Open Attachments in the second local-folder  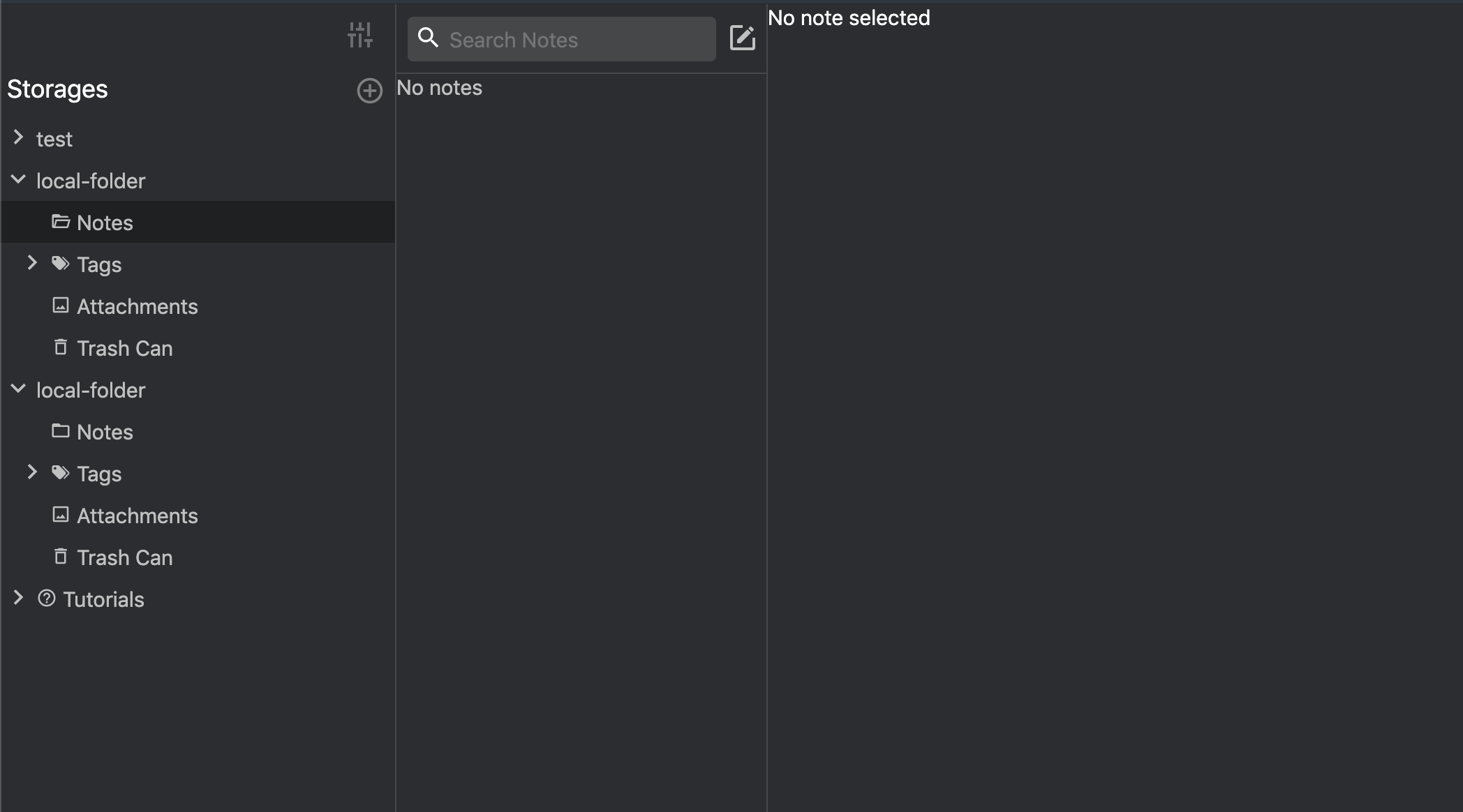coord(137,516)
